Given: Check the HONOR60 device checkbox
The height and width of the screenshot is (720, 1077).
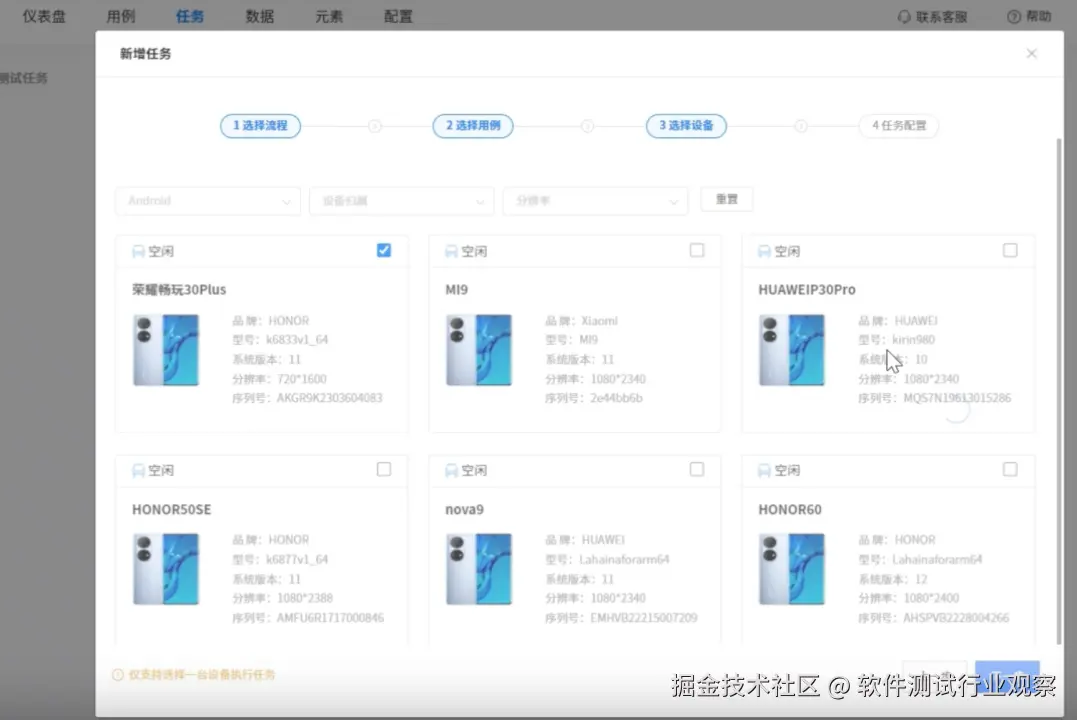Looking at the screenshot, I should point(1010,469).
